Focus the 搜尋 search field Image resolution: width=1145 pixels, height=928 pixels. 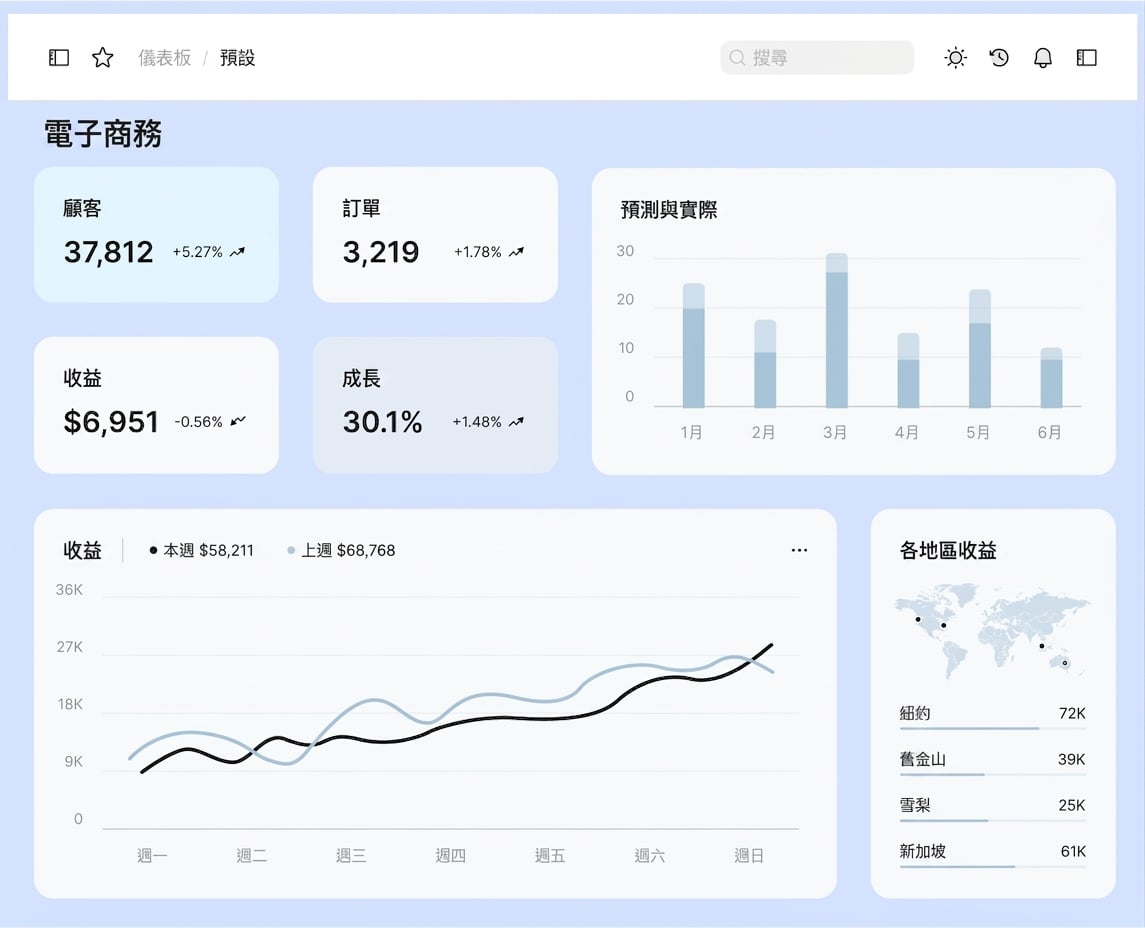[817, 58]
